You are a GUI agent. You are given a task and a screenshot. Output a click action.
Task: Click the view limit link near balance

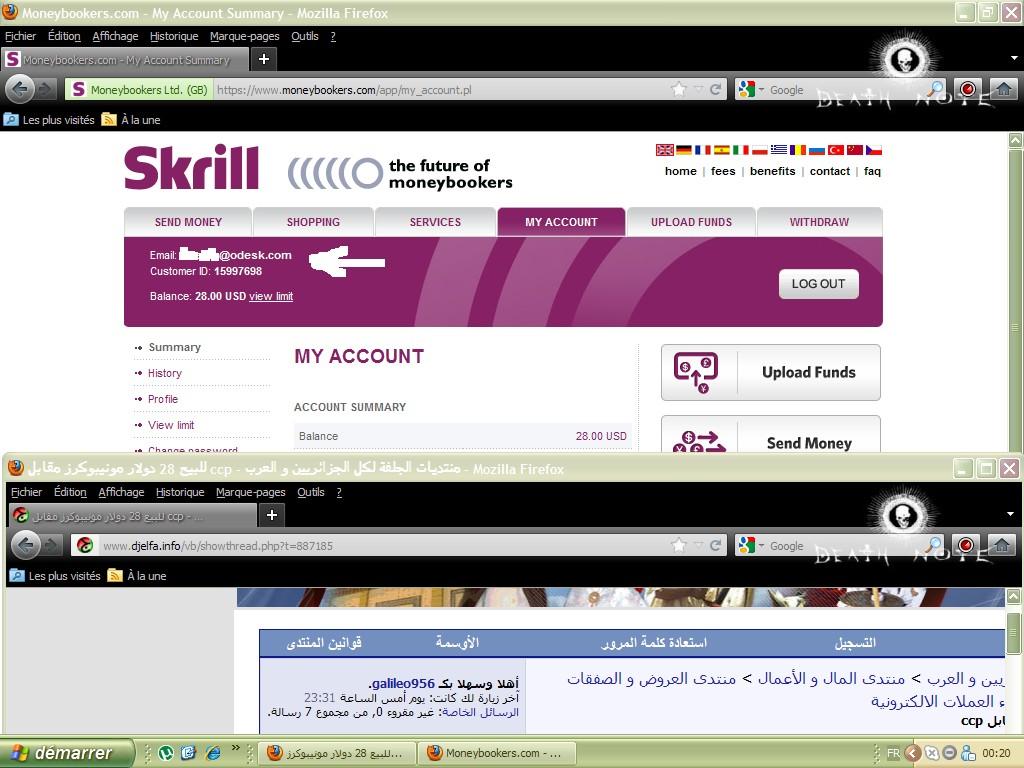pyautogui.click(x=270, y=296)
